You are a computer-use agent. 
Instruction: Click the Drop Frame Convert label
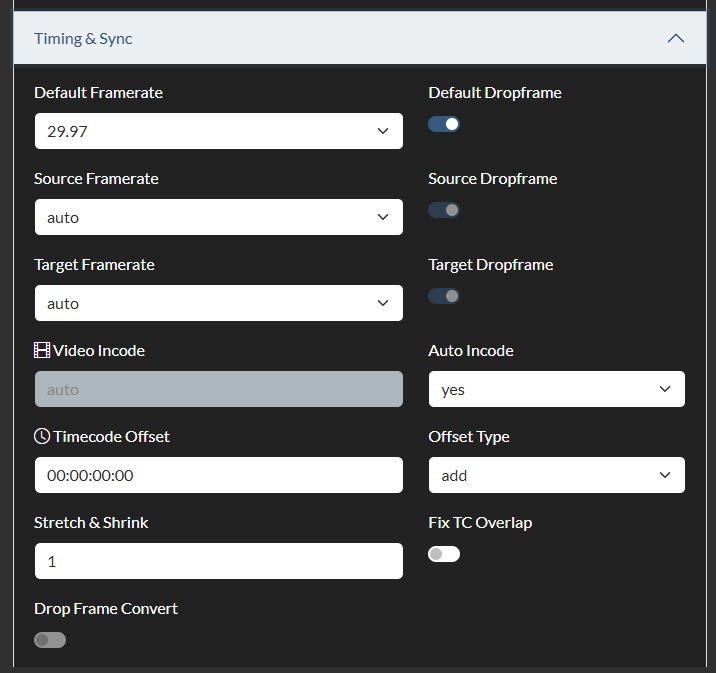click(106, 609)
